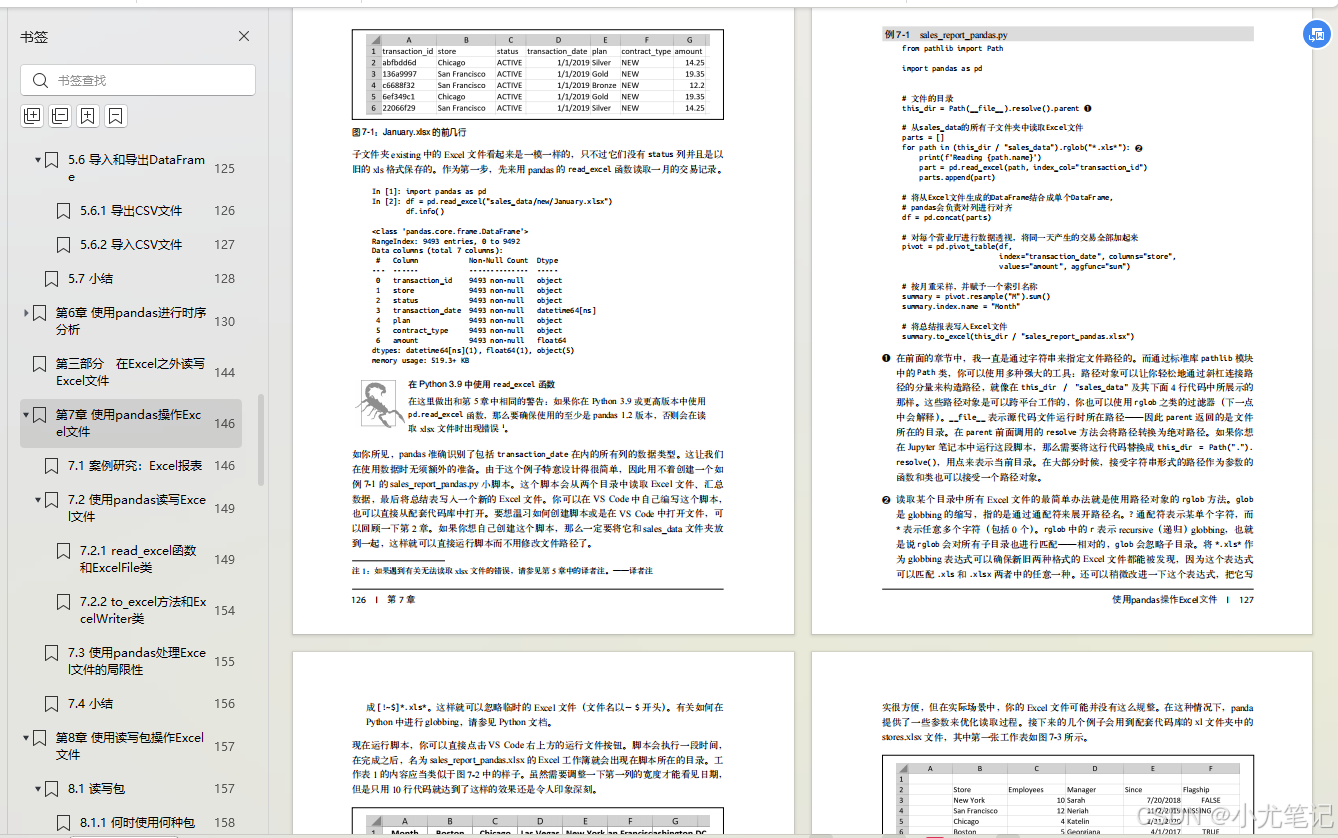Open bookmark 7.4 小结

[90, 704]
